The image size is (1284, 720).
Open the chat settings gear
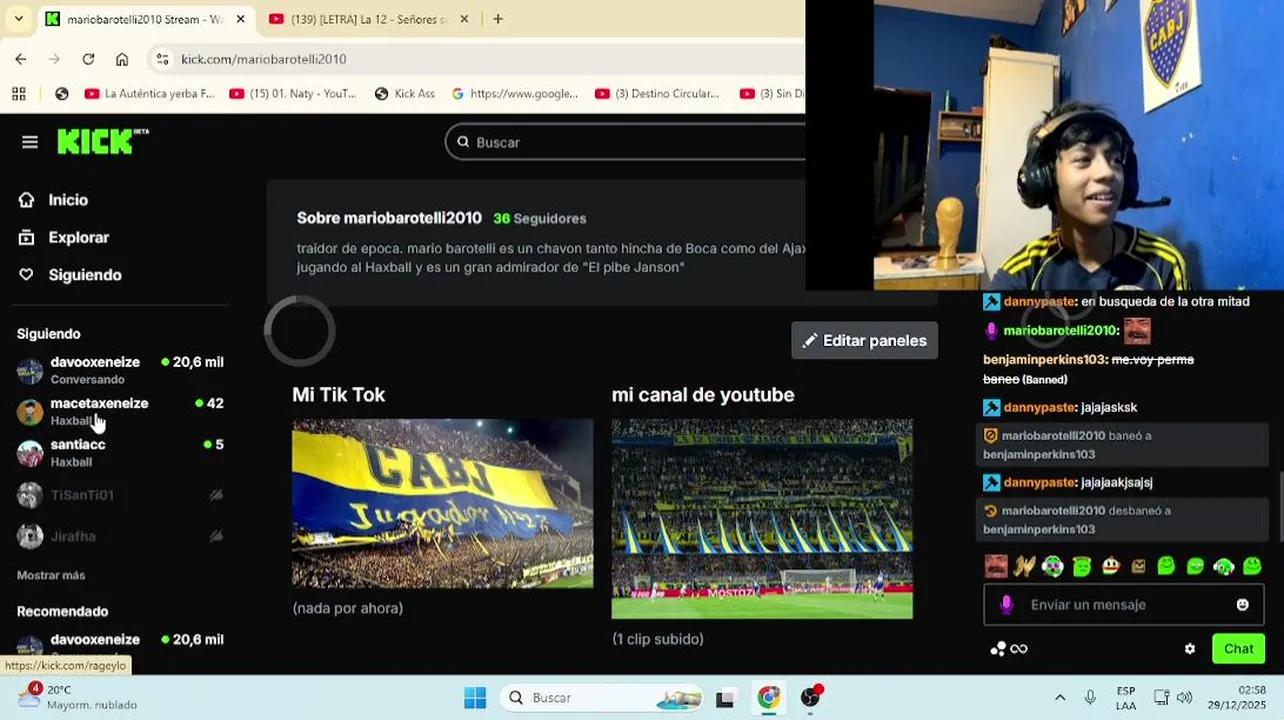coord(1190,649)
